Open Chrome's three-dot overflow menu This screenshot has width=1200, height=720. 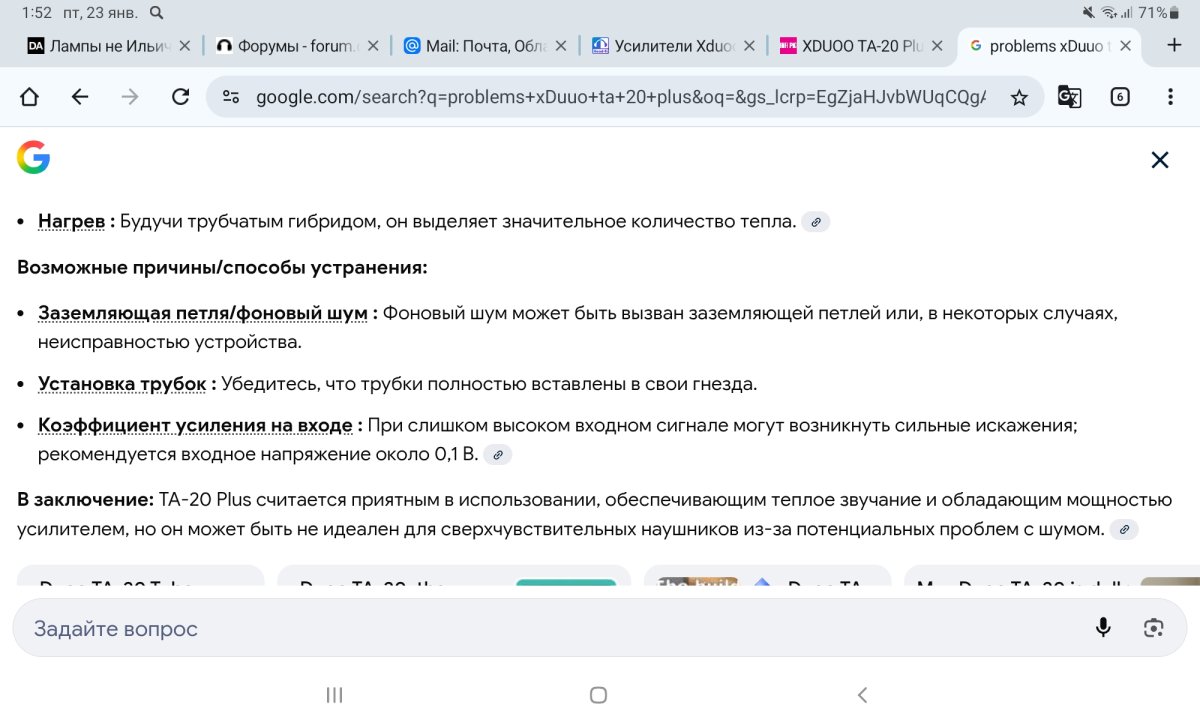point(1170,97)
